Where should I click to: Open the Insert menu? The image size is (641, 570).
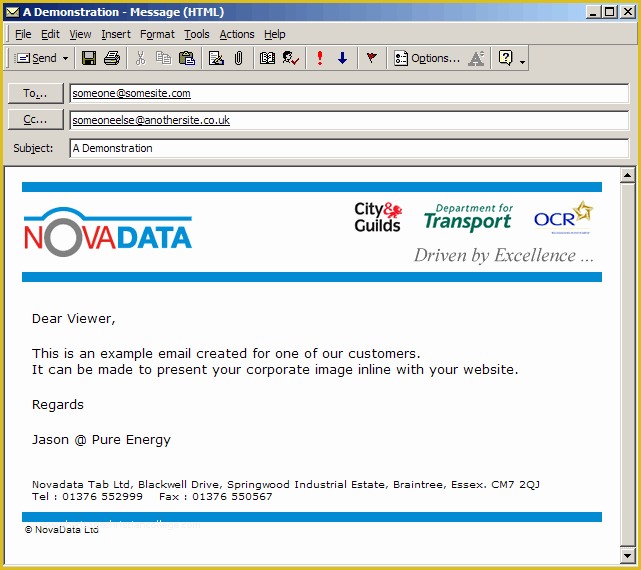click(x=116, y=34)
